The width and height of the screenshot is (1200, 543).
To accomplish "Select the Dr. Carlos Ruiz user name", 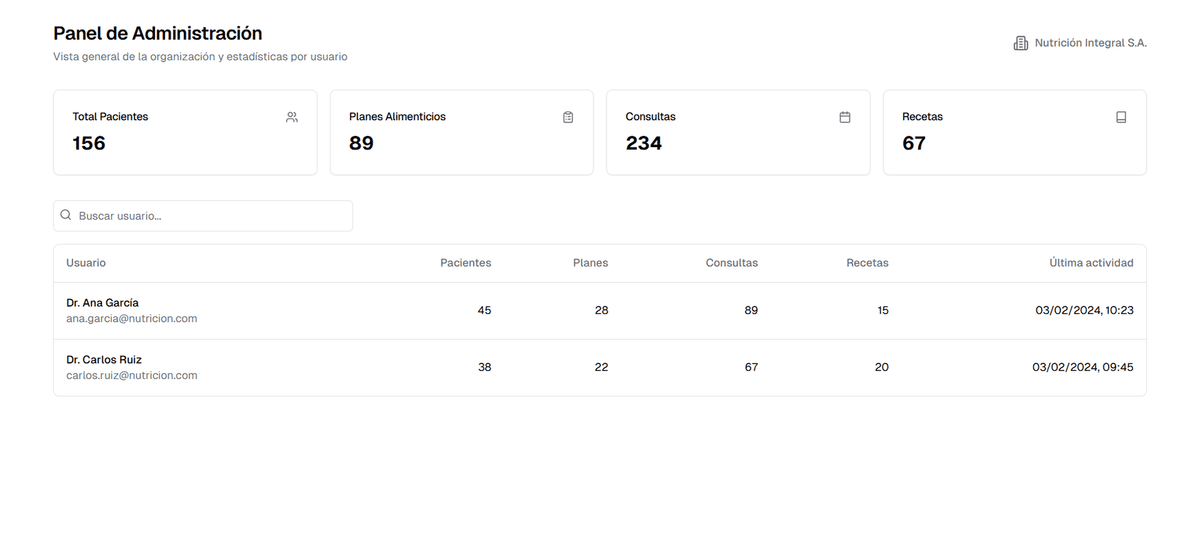I will pos(104,359).
